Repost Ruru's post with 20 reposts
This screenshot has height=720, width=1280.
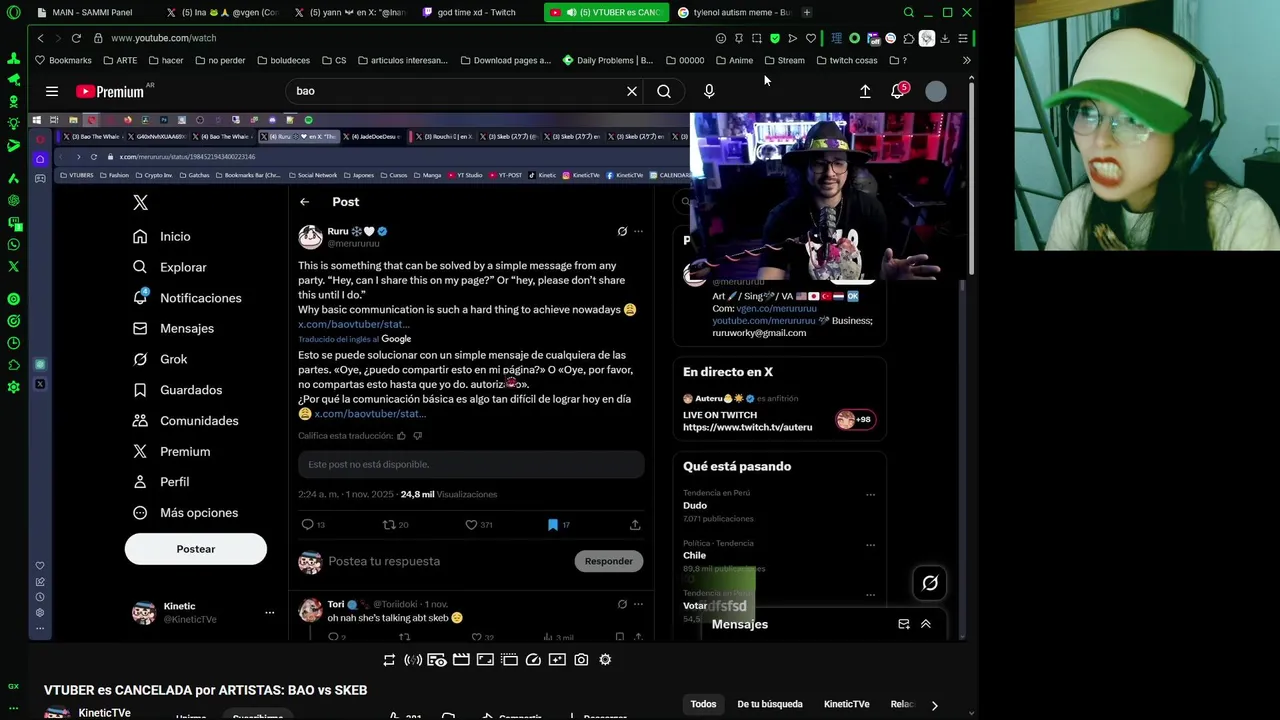(396, 524)
